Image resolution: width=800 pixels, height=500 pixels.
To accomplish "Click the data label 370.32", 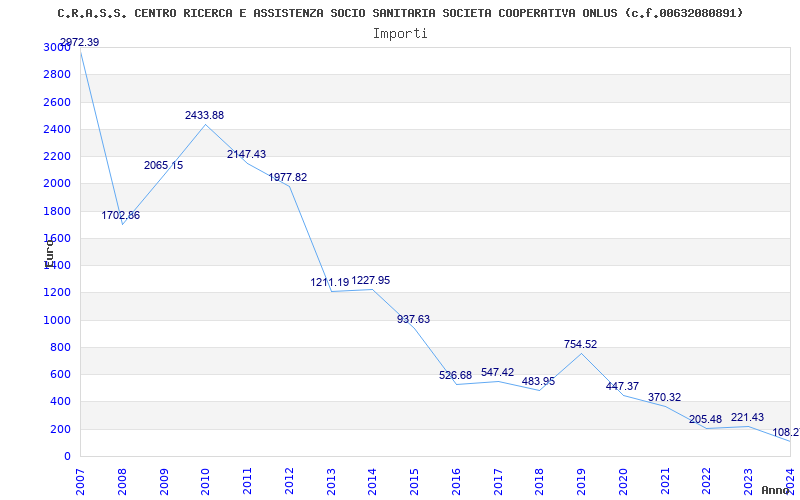I will [664, 397].
